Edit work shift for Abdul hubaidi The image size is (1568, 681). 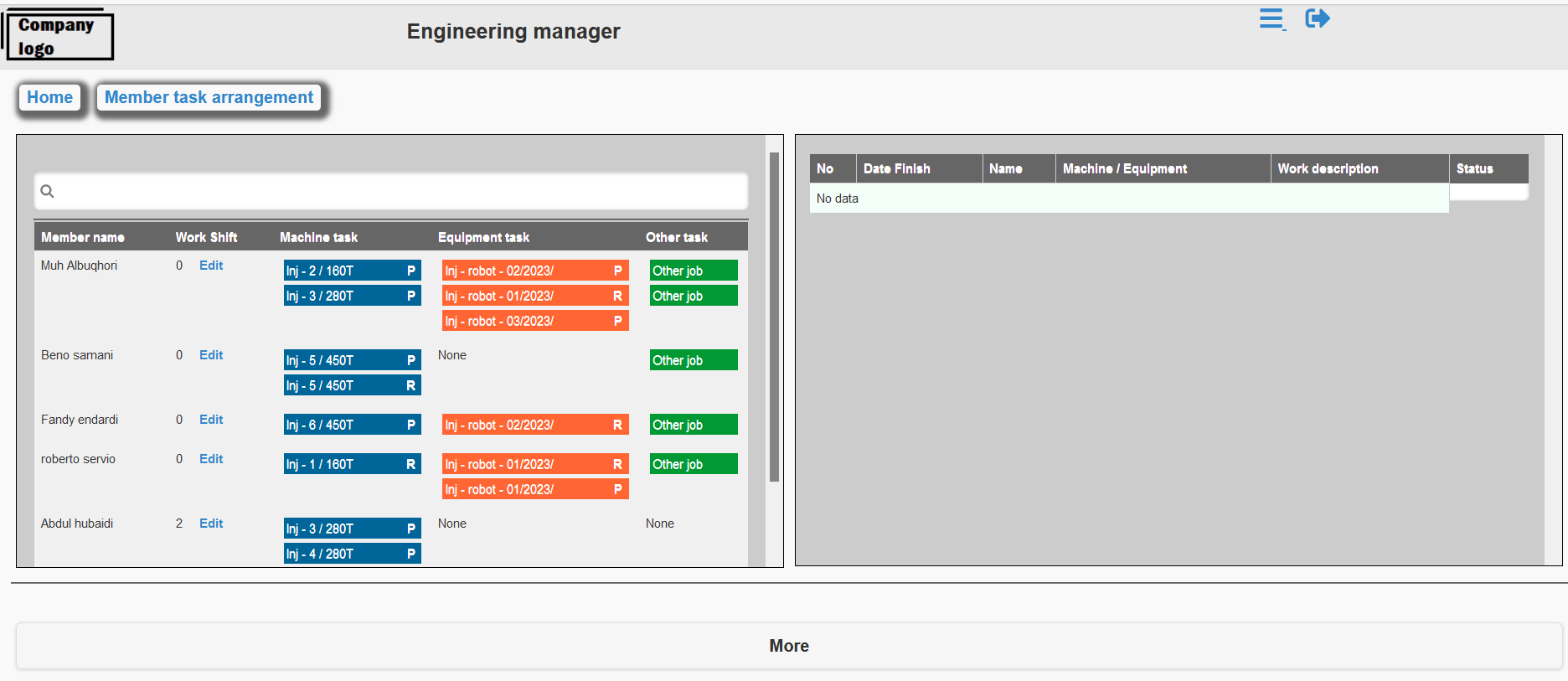coord(211,524)
